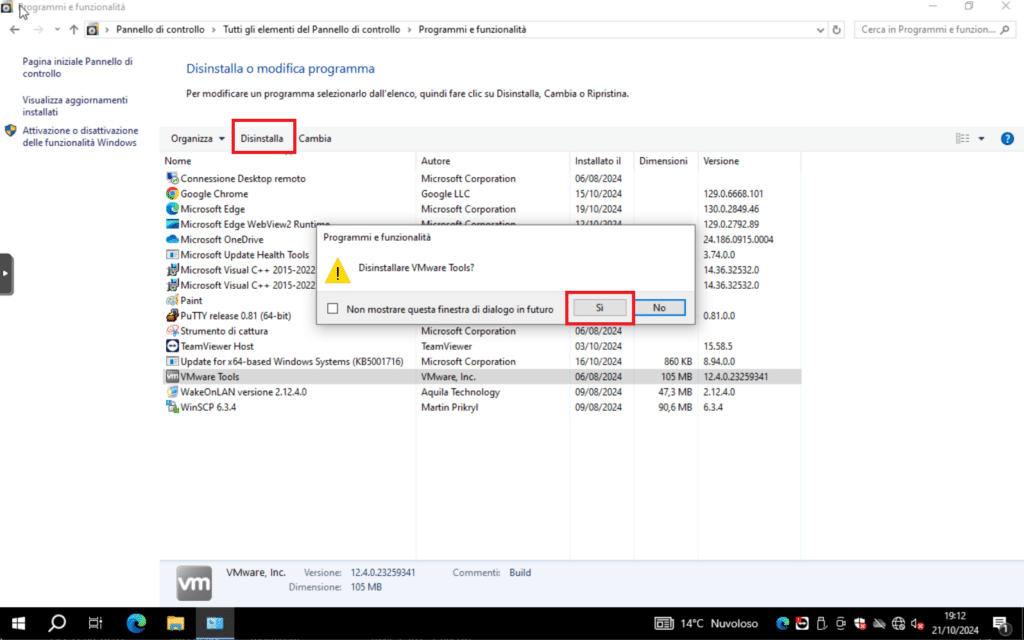1024x640 pixels.
Task: Cancel the uninstall with the No button
Action: click(x=659, y=308)
